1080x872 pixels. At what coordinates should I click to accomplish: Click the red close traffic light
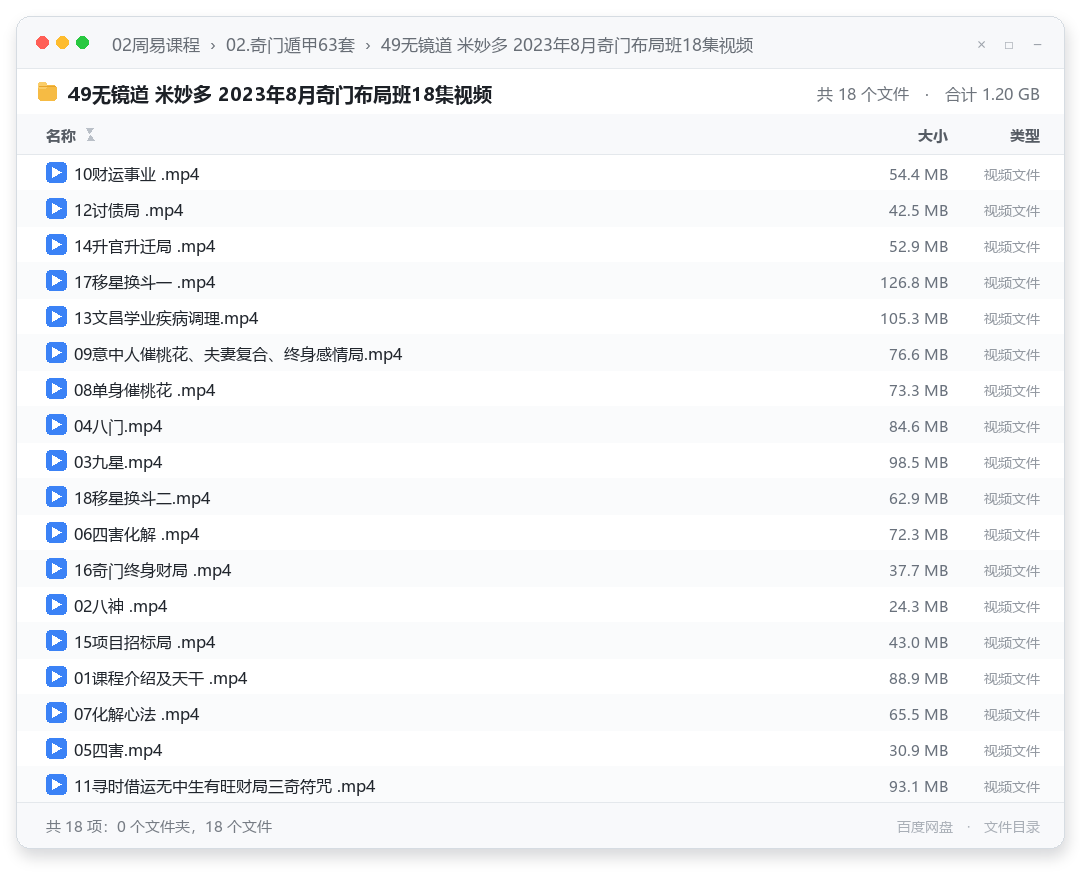pyautogui.click(x=42, y=43)
